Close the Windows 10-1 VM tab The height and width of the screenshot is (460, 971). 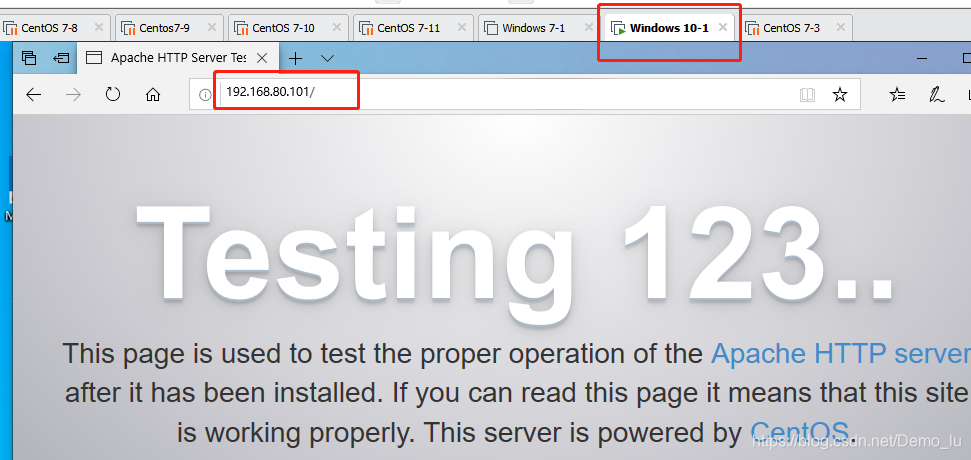click(723, 27)
